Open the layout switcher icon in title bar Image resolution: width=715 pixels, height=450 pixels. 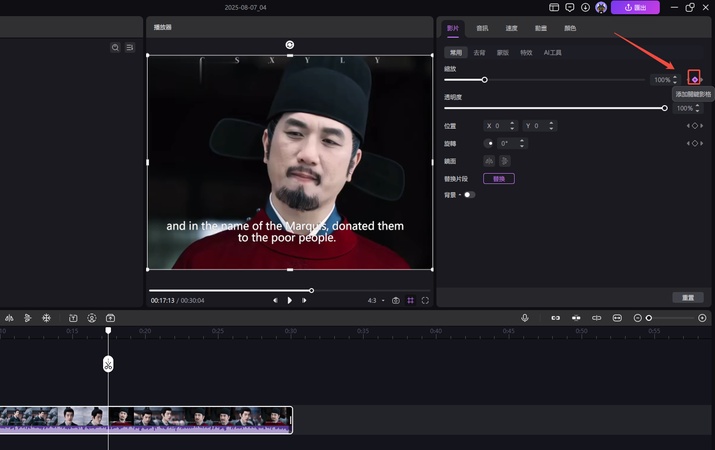(554, 7)
